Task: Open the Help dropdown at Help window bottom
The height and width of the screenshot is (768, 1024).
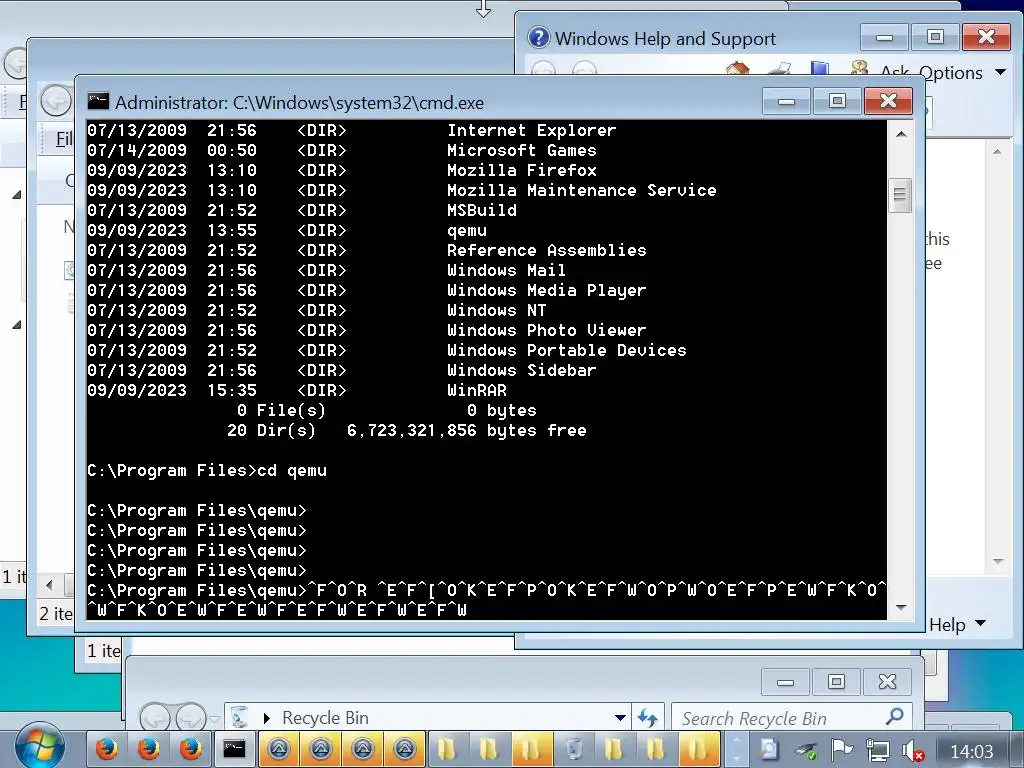Action: click(957, 624)
